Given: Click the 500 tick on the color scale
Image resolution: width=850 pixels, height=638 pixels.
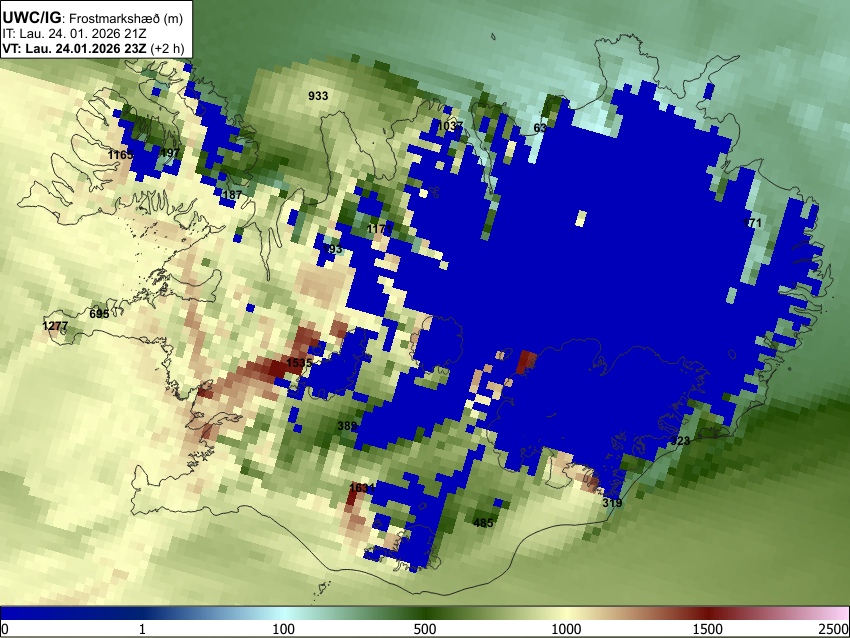Looking at the screenshot, I should pyautogui.click(x=425, y=629).
